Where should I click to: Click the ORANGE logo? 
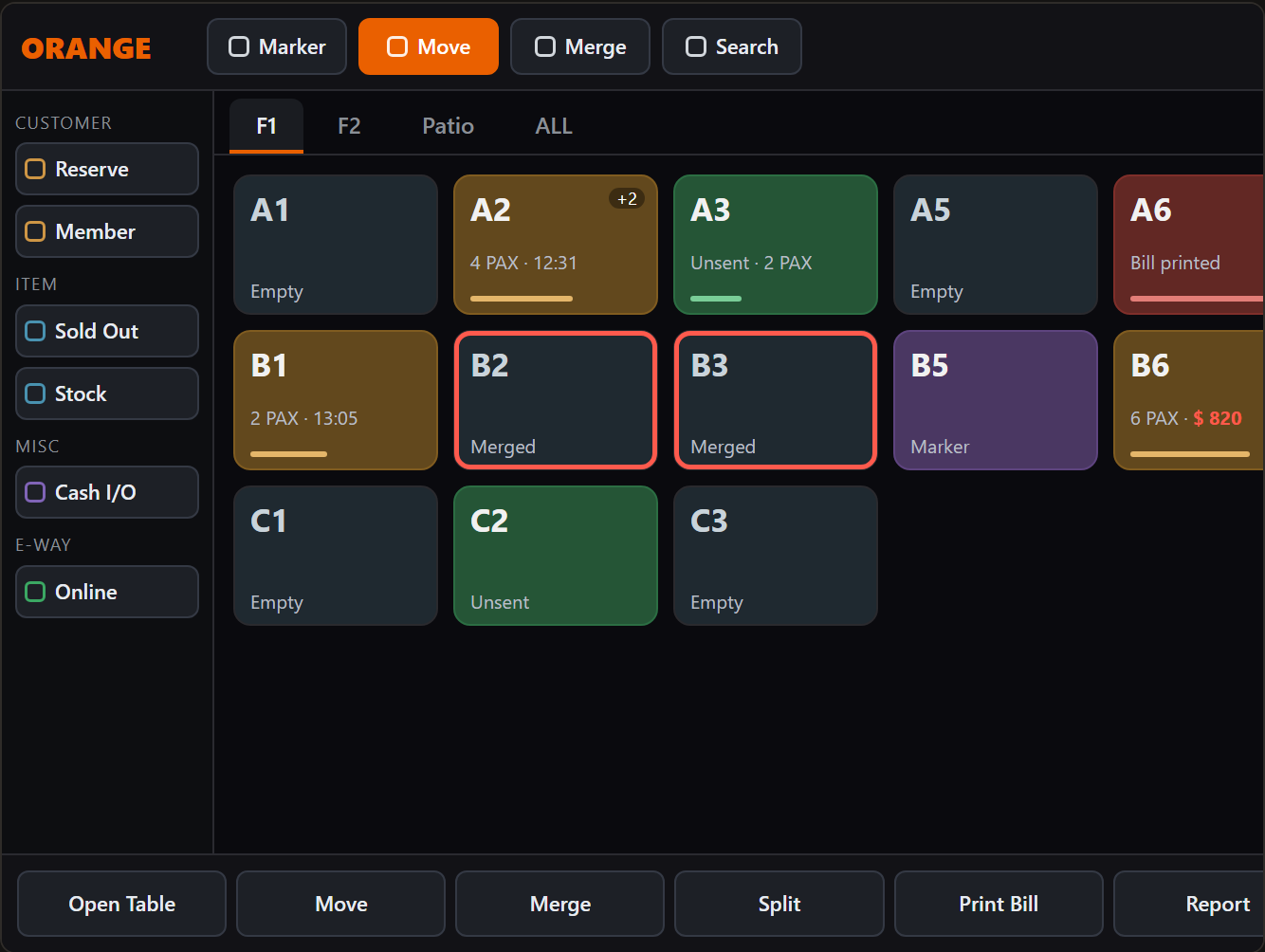click(86, 48)
